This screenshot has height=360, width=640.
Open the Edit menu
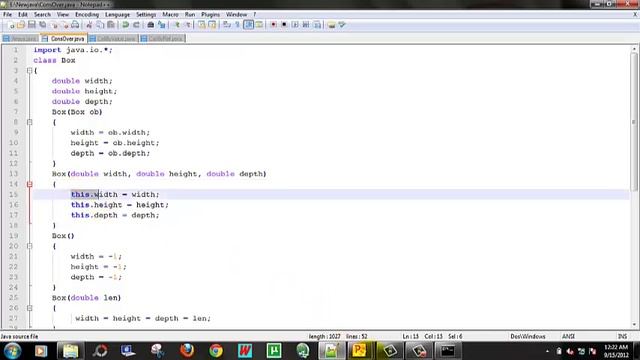(22, 14)
